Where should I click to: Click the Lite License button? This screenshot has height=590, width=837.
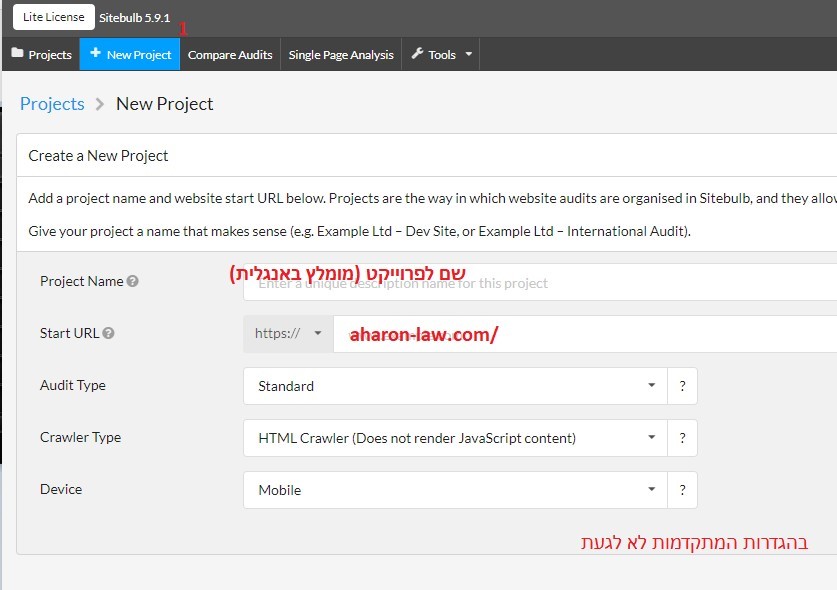[53, 17]
